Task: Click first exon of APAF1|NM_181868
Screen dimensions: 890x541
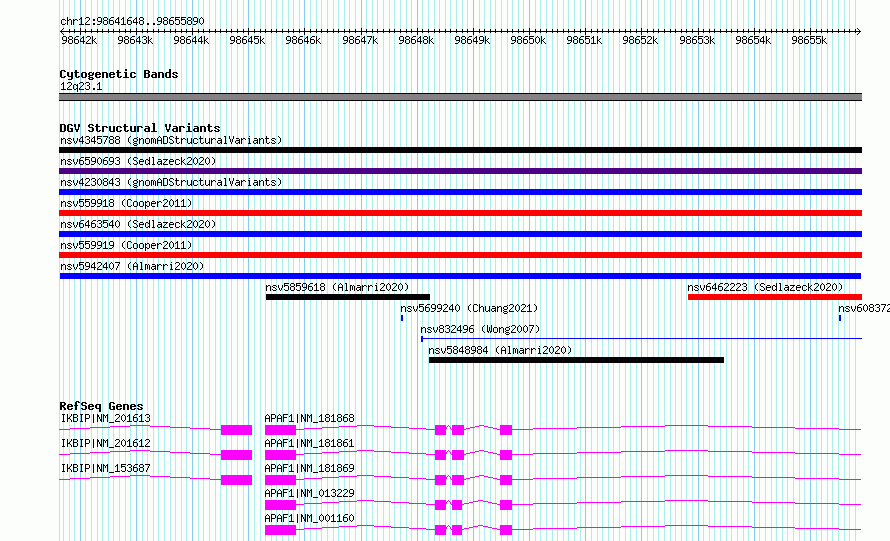Action: (x=280, y=430)
